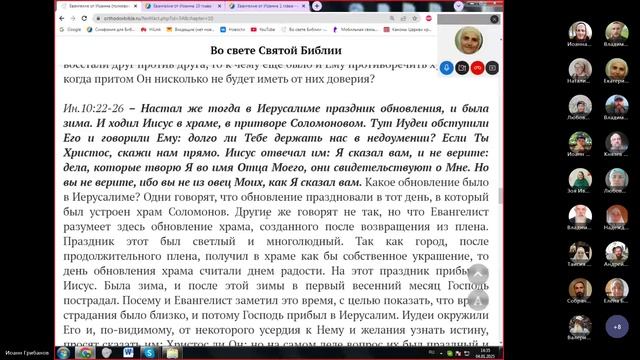Select participant Собран in the right-hand list
Image resolution: width=640 pixels, height=360 pixels.
click(580, 290)
